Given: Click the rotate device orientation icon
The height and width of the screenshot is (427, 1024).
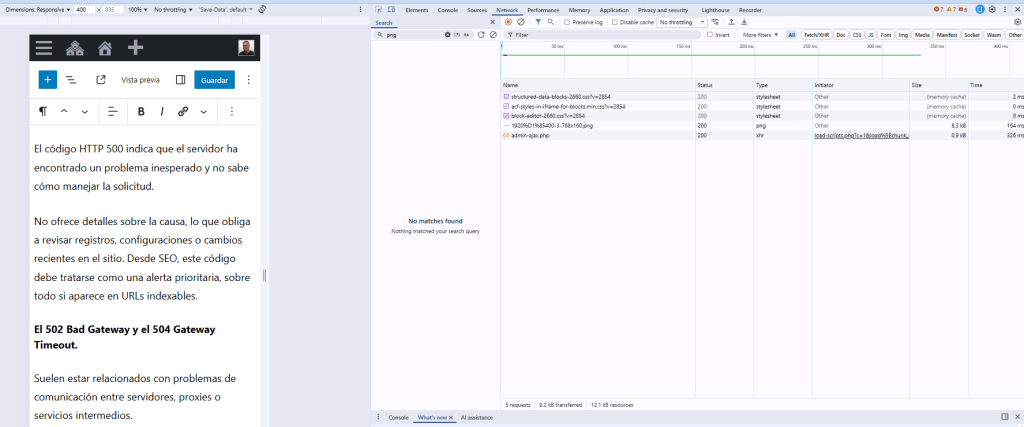Looking at the screenshot, I should [x=262, y=9].
